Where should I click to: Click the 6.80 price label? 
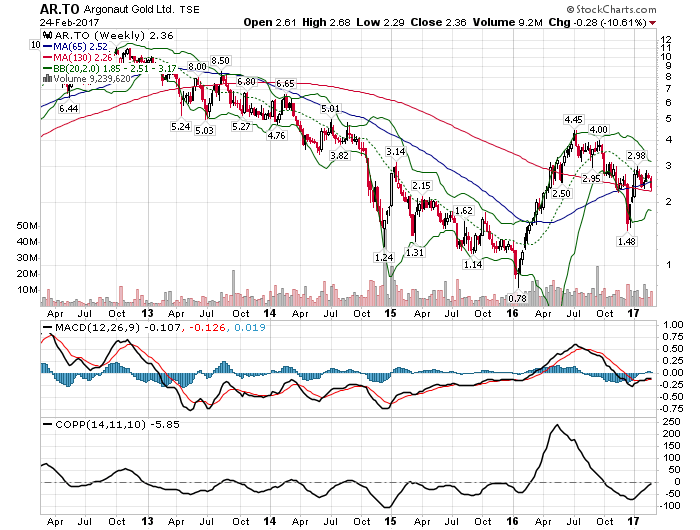click(246, 82)
